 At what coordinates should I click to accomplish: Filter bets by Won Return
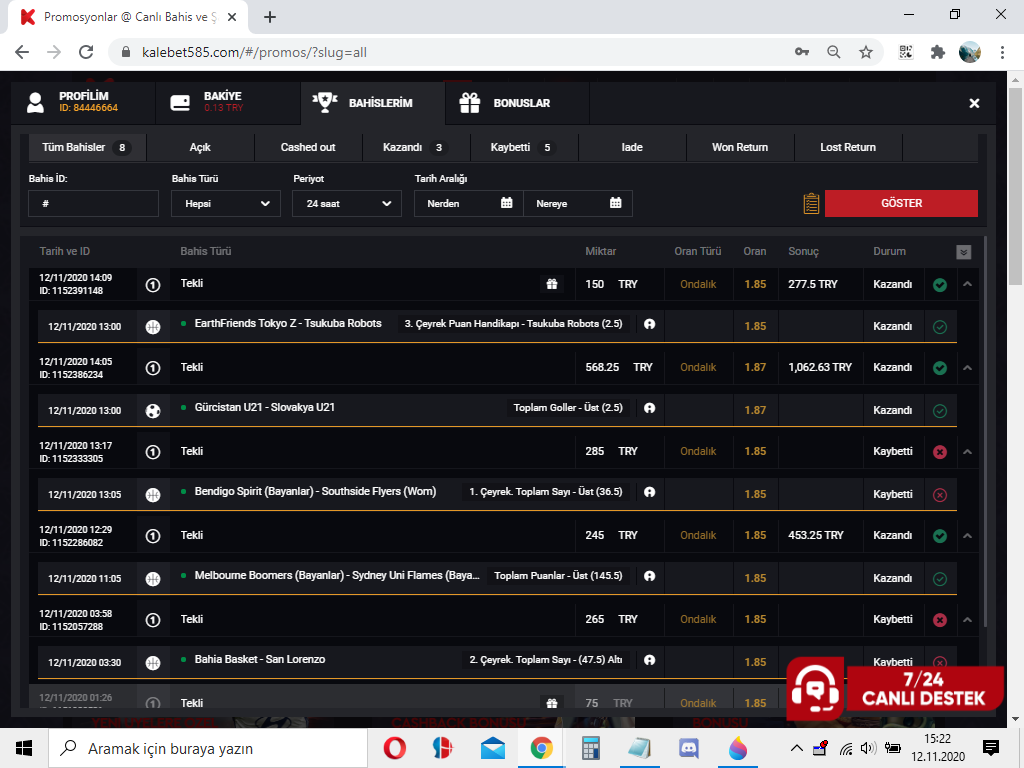(x=740, y=148)
